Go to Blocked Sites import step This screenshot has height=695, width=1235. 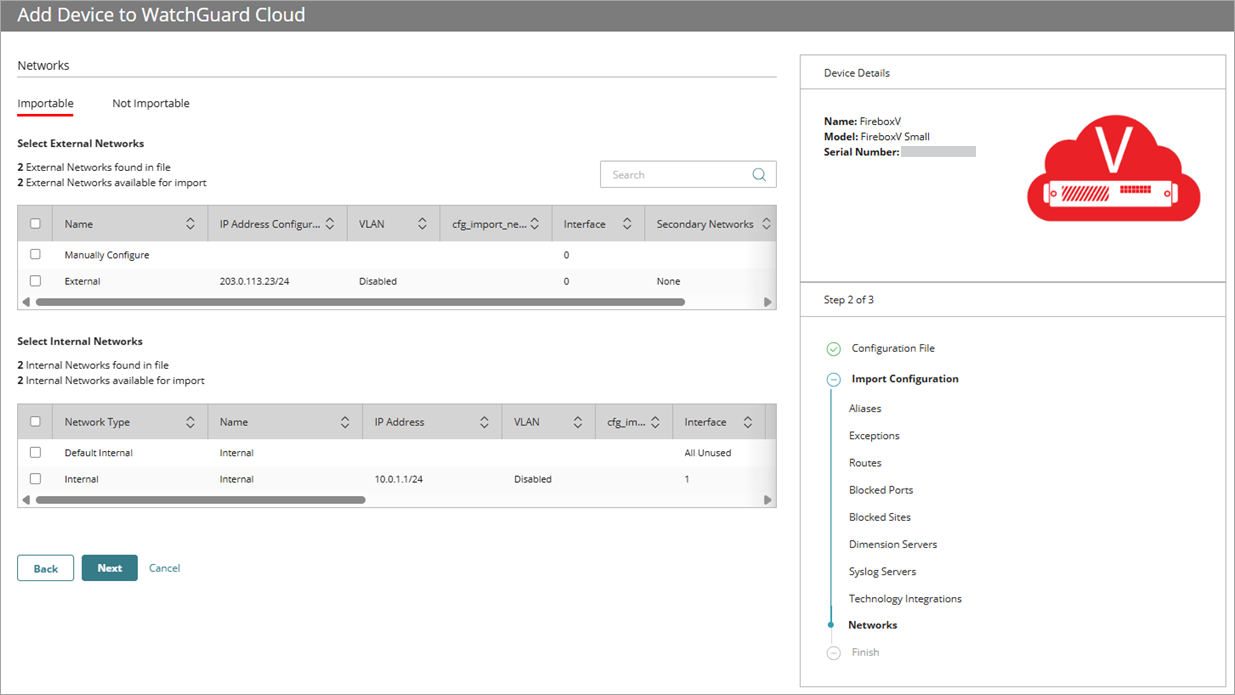[x=880, y=517]
